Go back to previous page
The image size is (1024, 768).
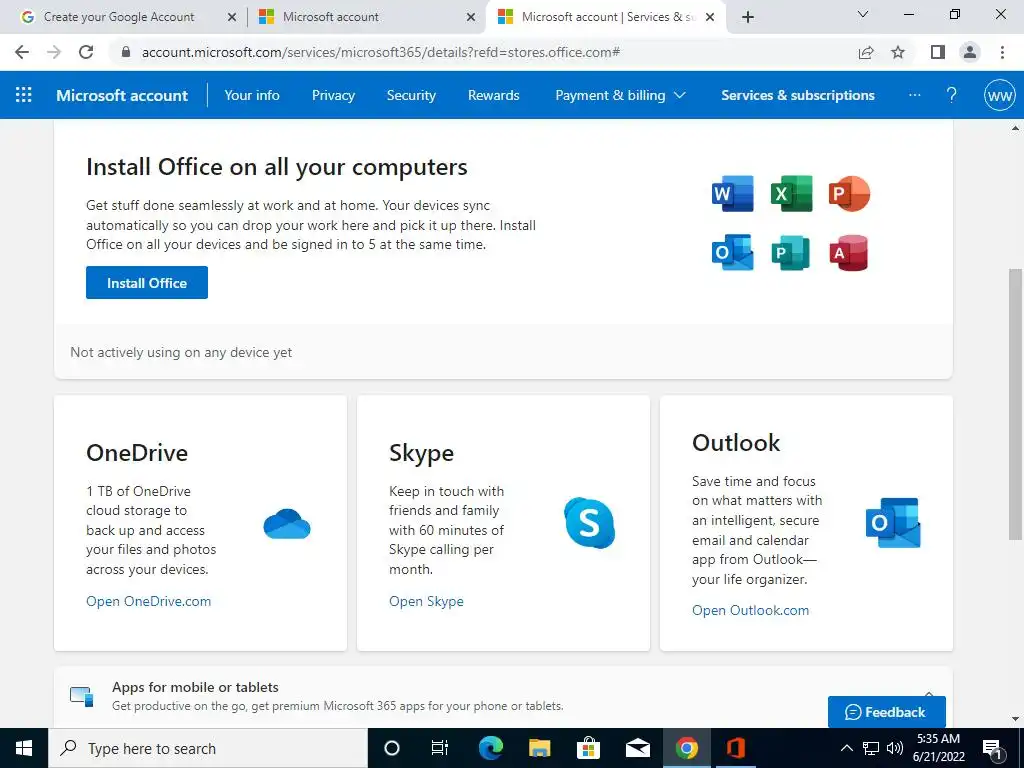(x=22, y=52)
